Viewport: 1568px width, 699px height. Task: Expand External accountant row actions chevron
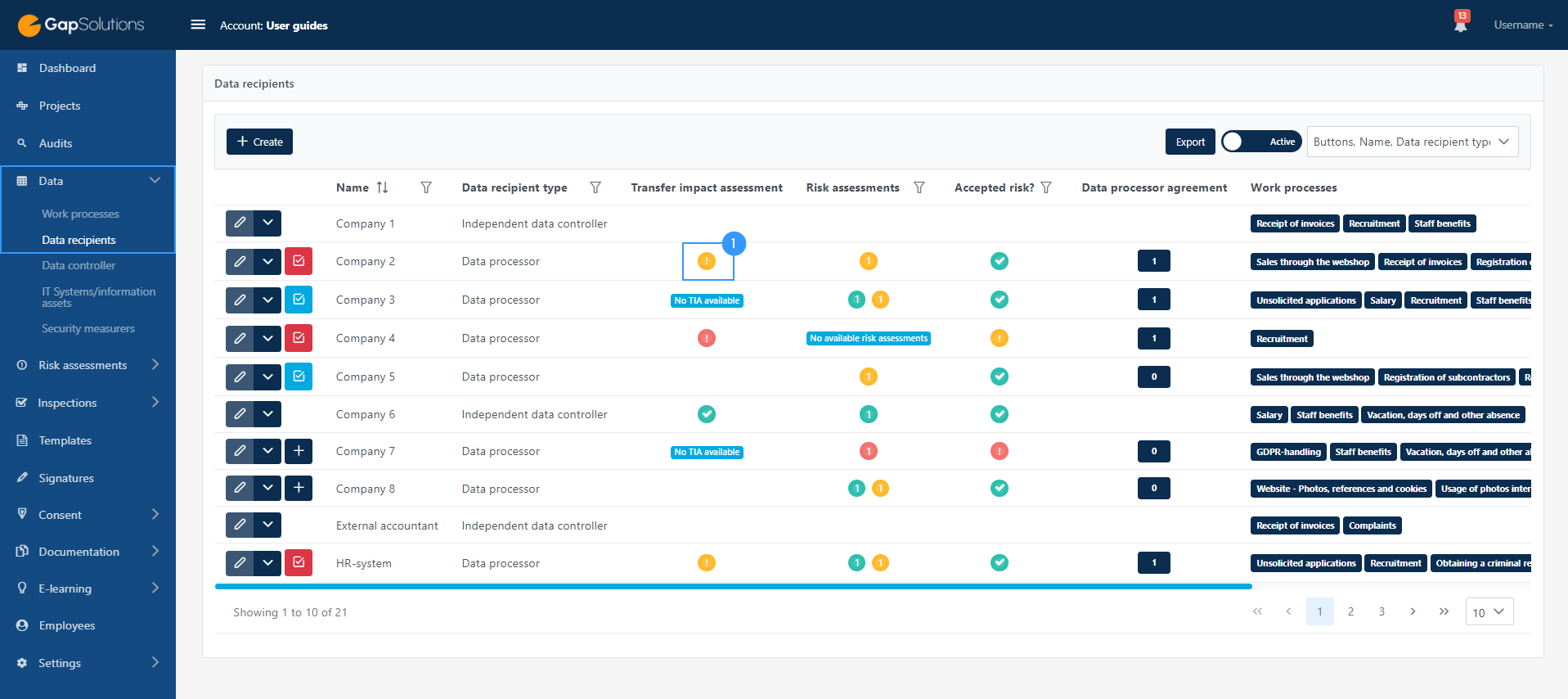click(267, 525)
